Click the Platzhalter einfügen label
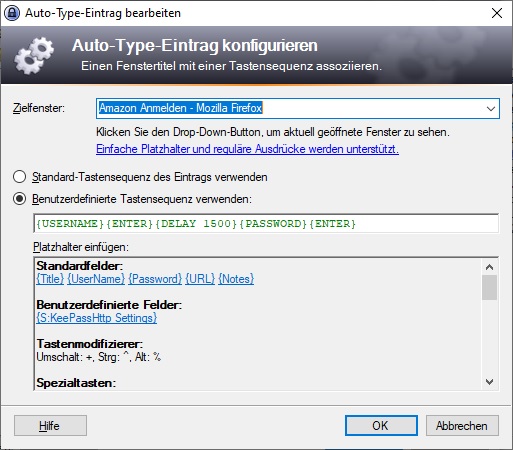The height and width of the screenshot is (450, 513). tap(81, 247)
